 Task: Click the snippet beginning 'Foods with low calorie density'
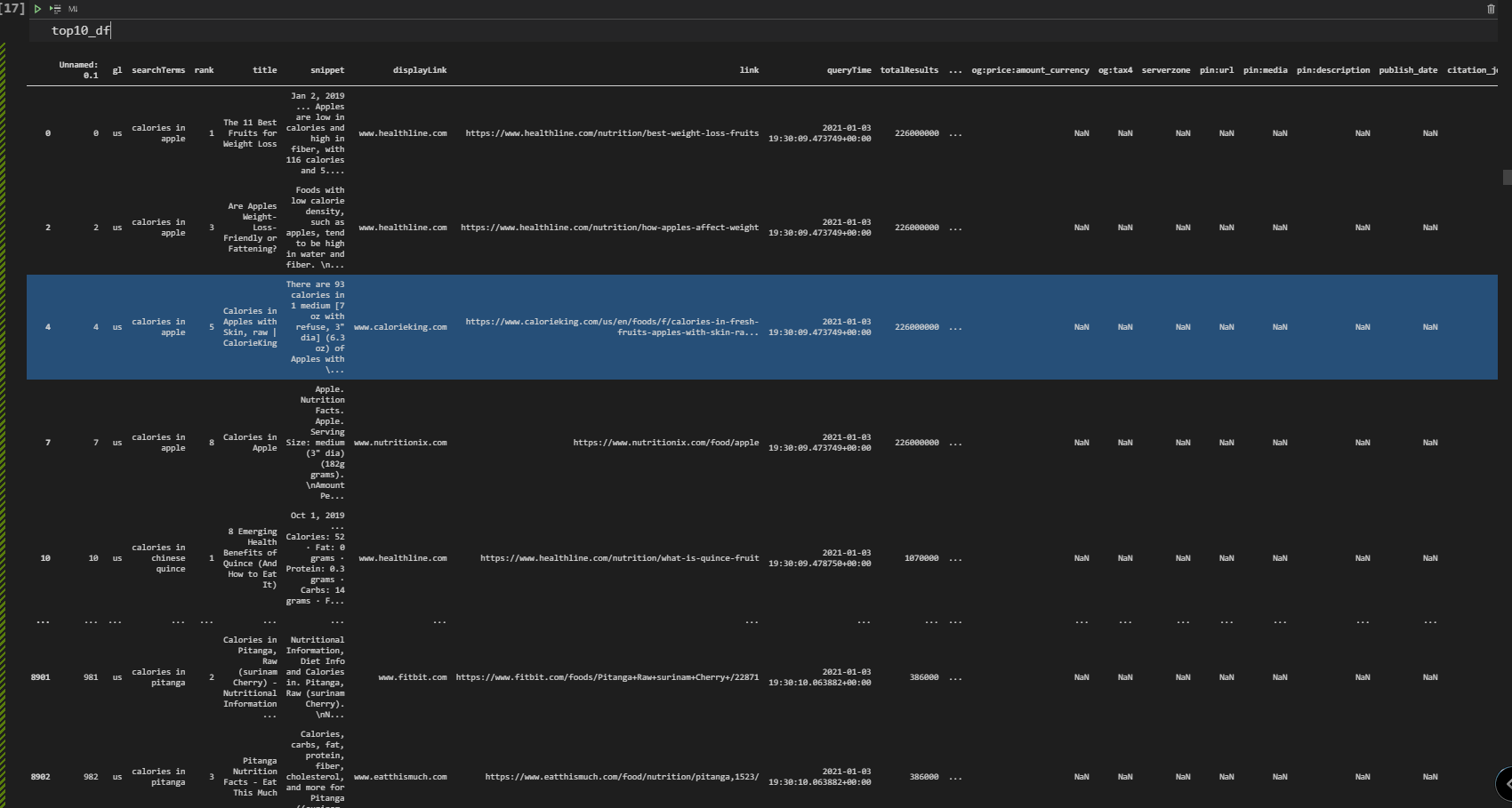click(x=315, y=228)
